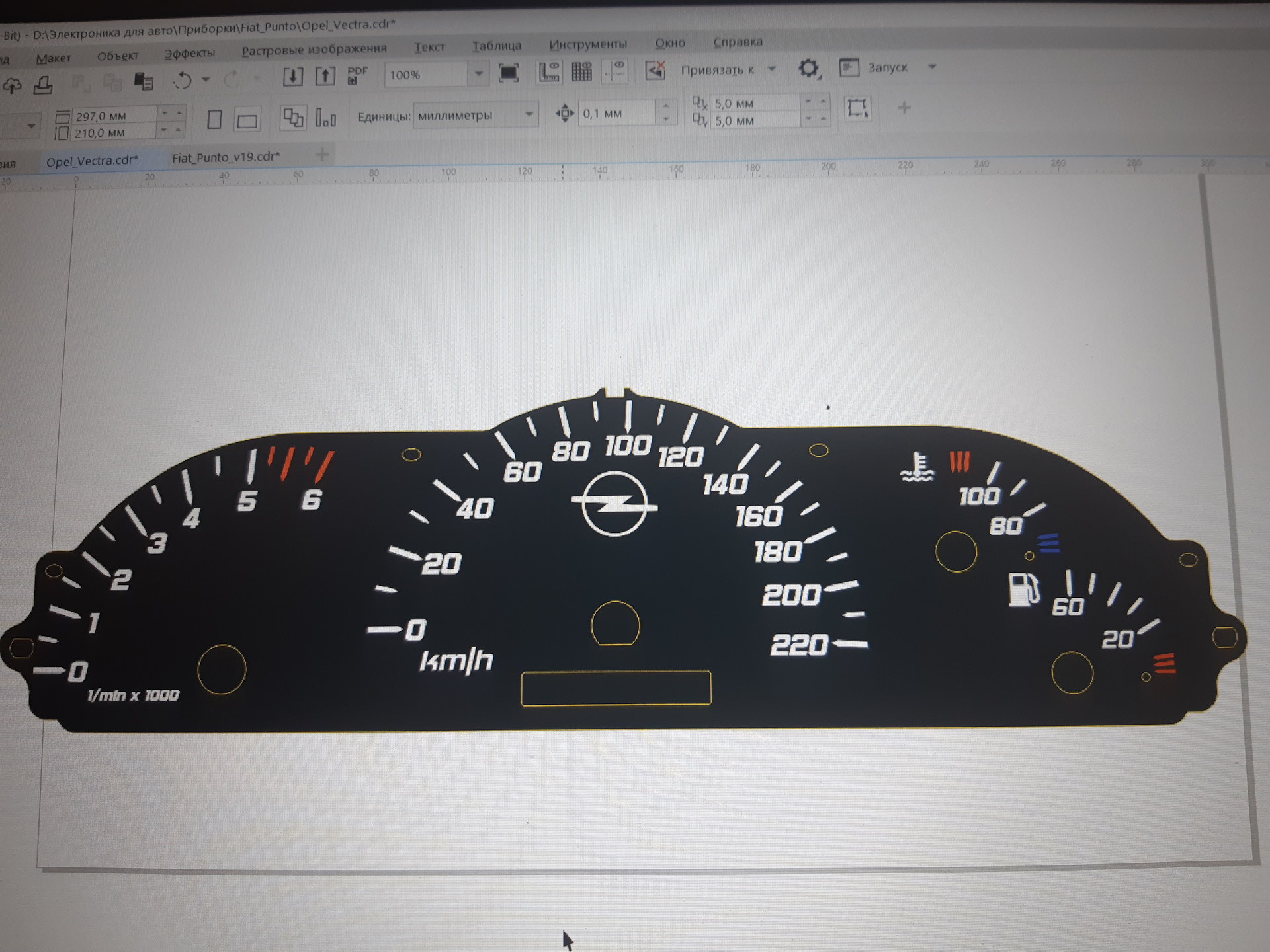Viewport: 1270px width, 952px height.
Task: Click the cloud upload icon
Action: tap(13, 85)
